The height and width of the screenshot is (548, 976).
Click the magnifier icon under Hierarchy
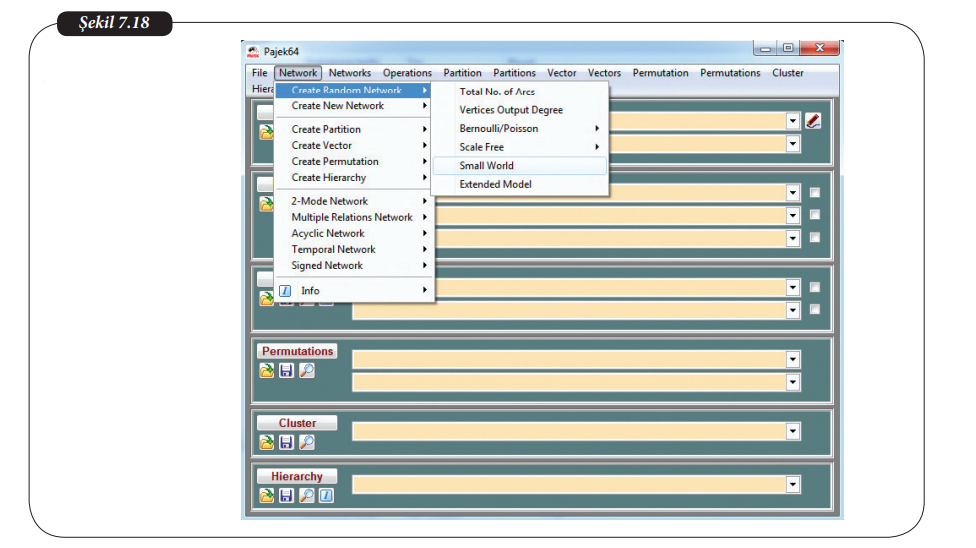tap(307, 495)
